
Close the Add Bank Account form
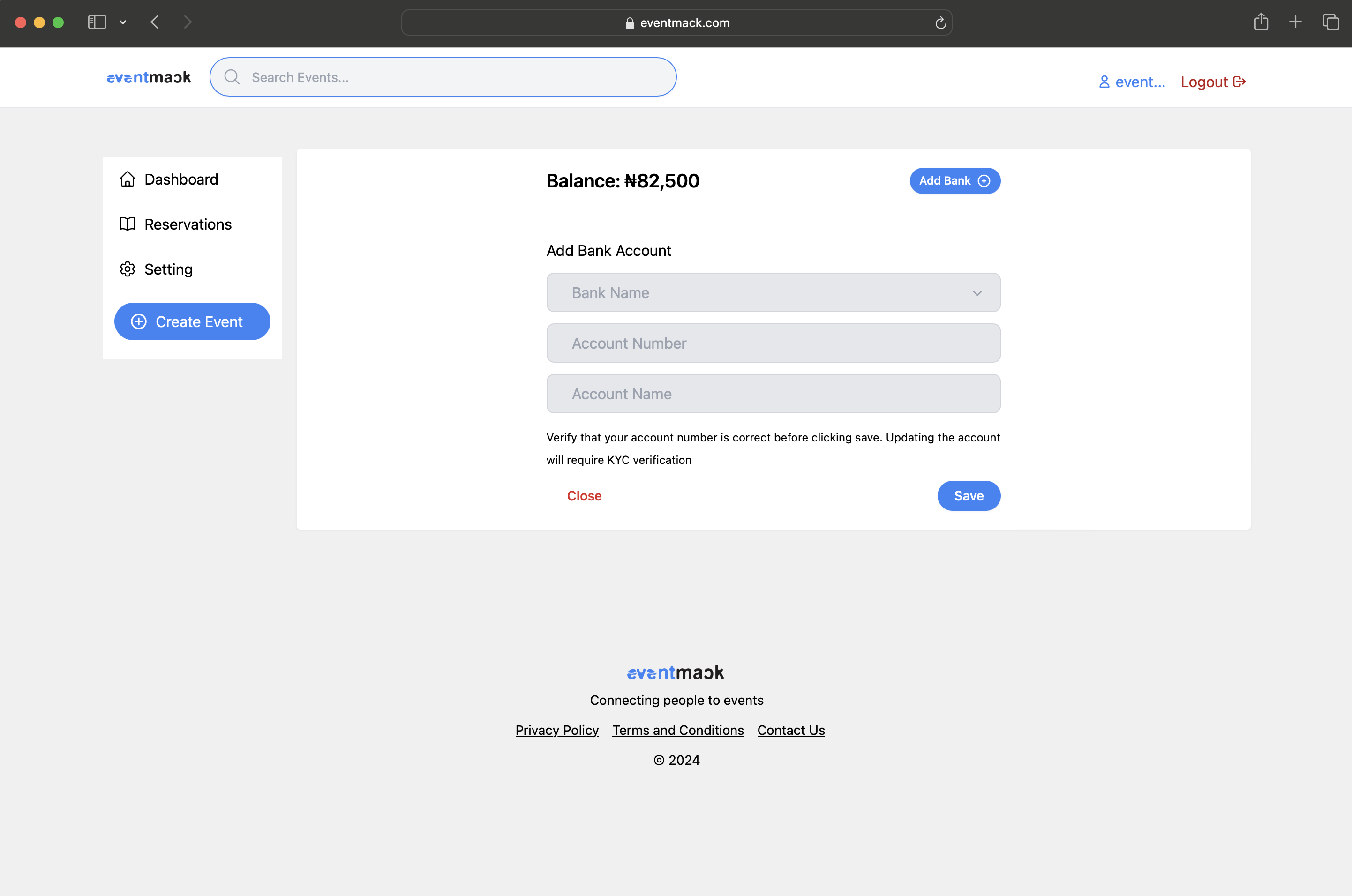(584, 495)
